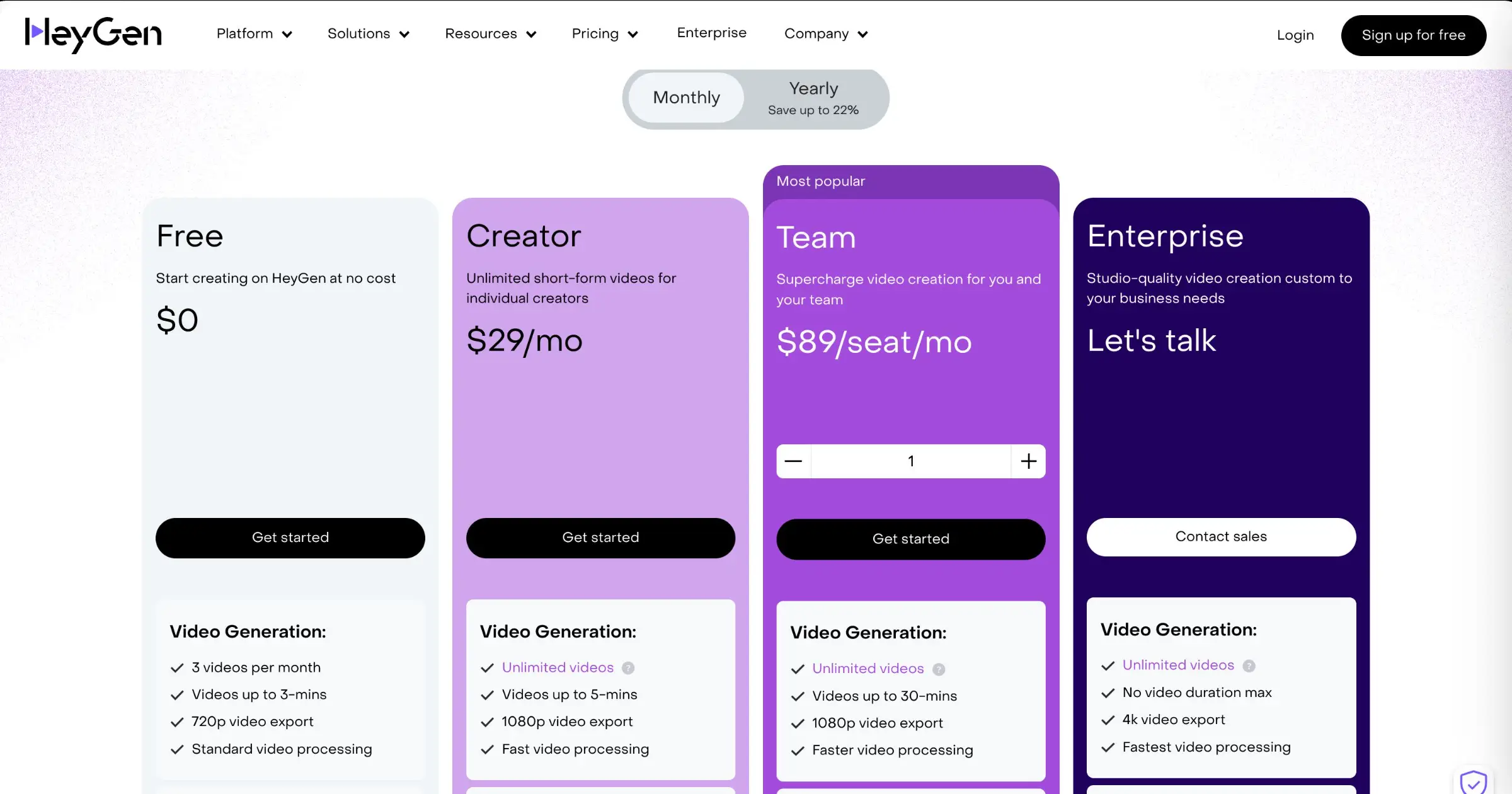
Task: Expand the Solutions menu
Action: pos(369,34)
